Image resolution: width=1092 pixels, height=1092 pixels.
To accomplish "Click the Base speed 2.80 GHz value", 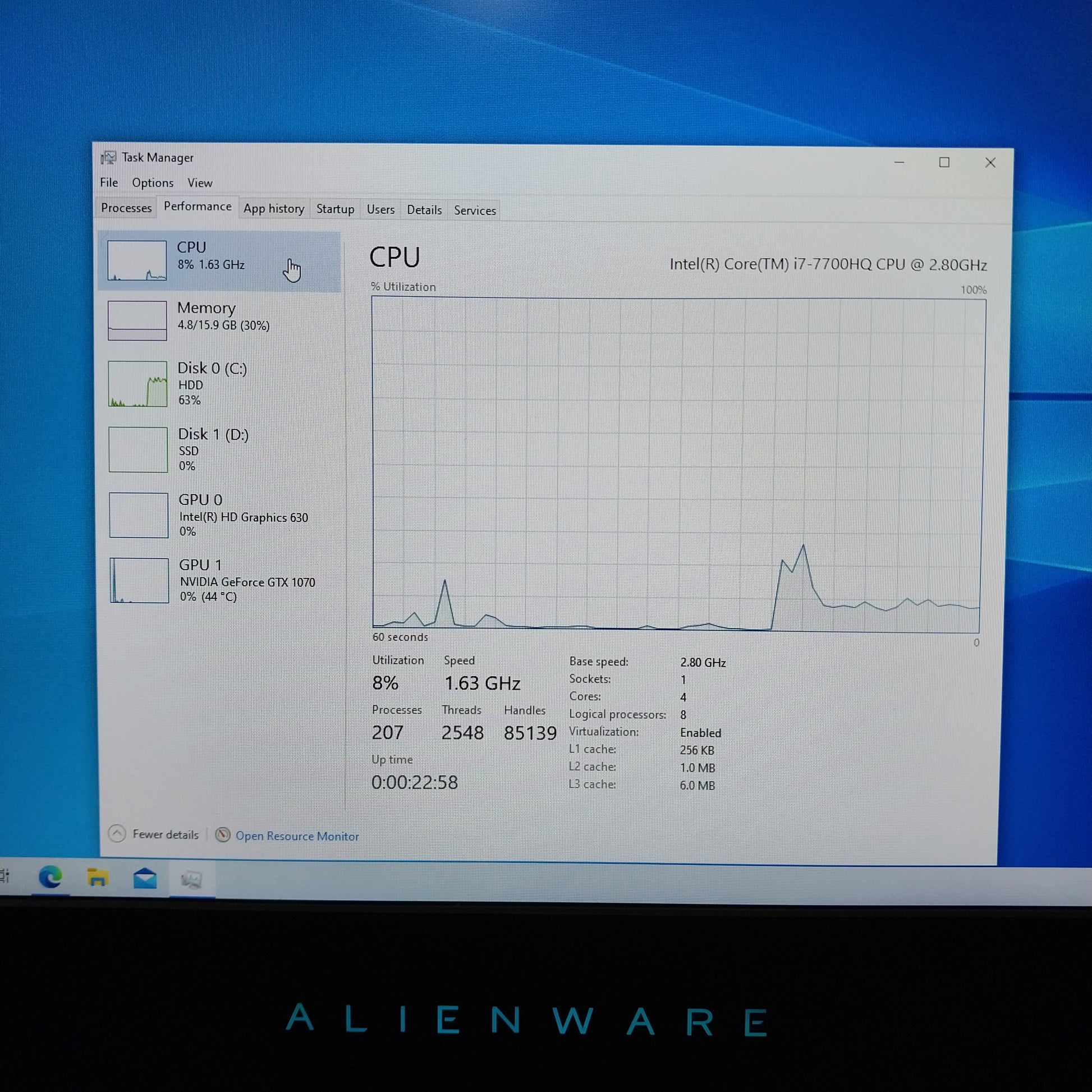I will pyautogui.click(x=703, y=662).
